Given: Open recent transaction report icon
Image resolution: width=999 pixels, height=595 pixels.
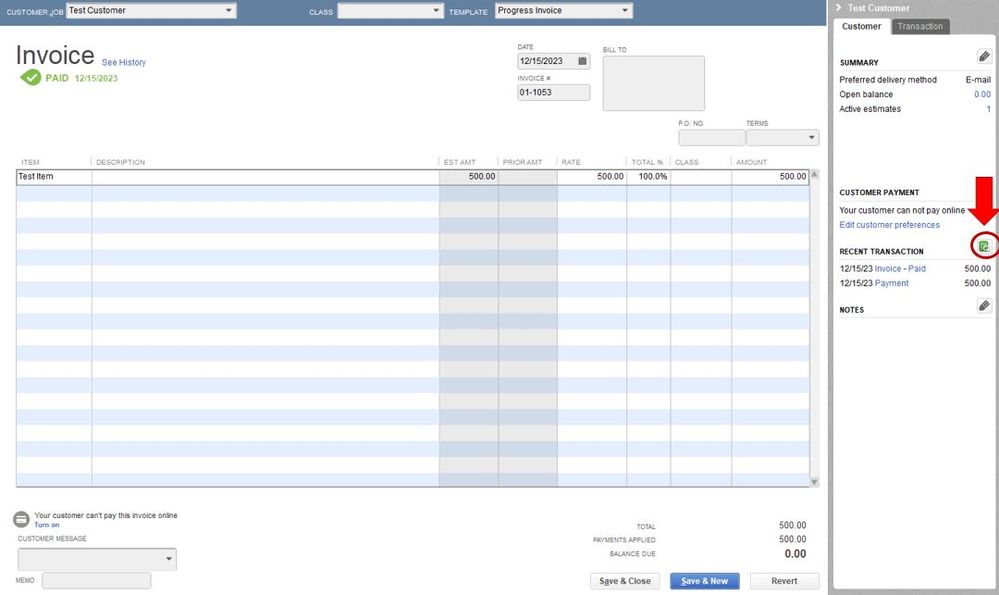Looking at the screenshot, I should [984, 246].
